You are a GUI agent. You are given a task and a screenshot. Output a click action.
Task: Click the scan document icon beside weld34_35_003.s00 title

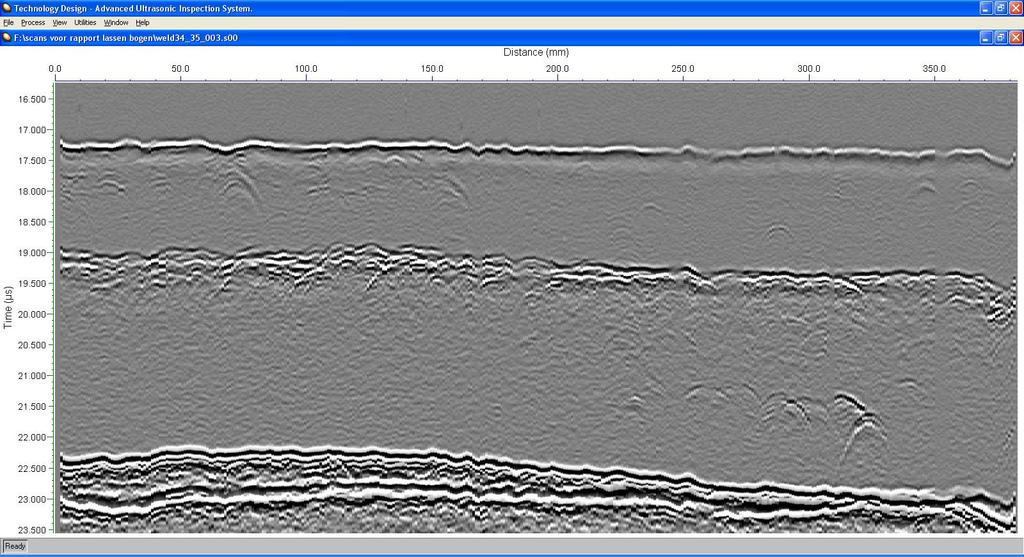[x=7, y=37]
